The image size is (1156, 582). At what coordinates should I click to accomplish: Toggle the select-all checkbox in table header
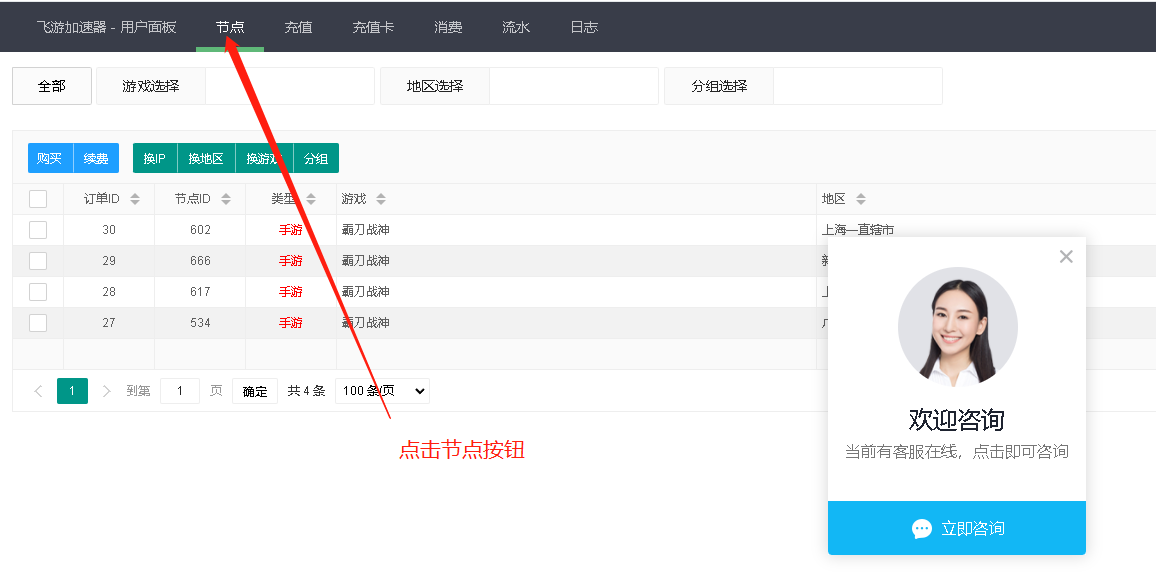(x=38, y=199)
